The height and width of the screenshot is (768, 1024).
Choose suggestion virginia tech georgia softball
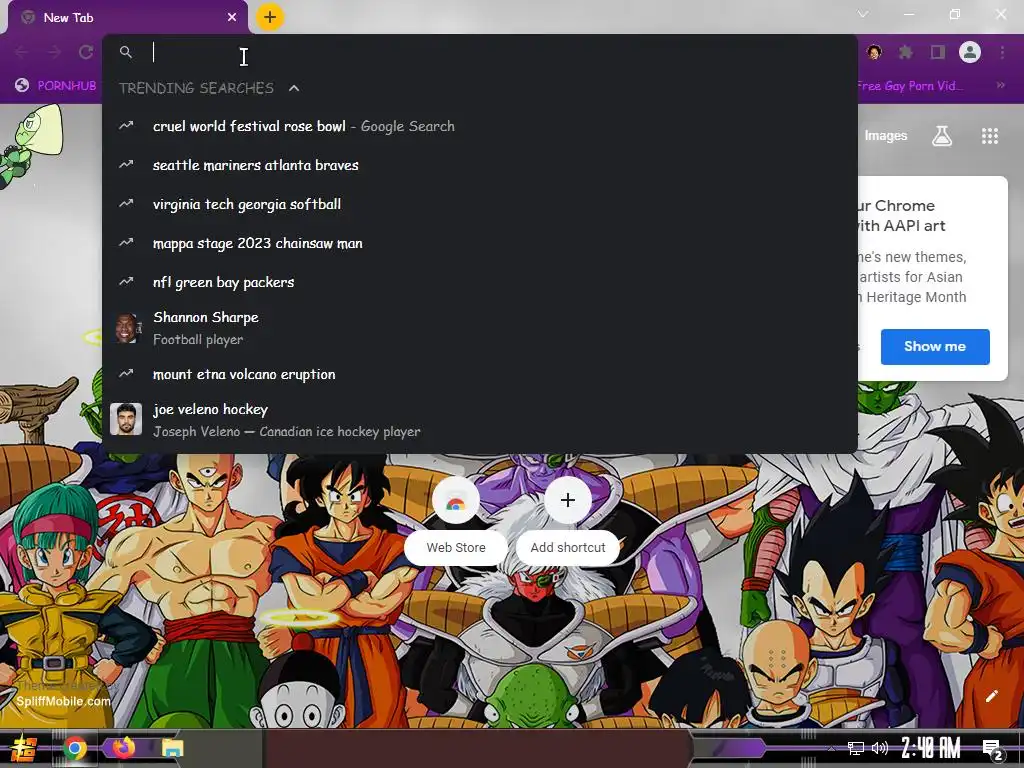pyautogui.click(x=479, y=204)
